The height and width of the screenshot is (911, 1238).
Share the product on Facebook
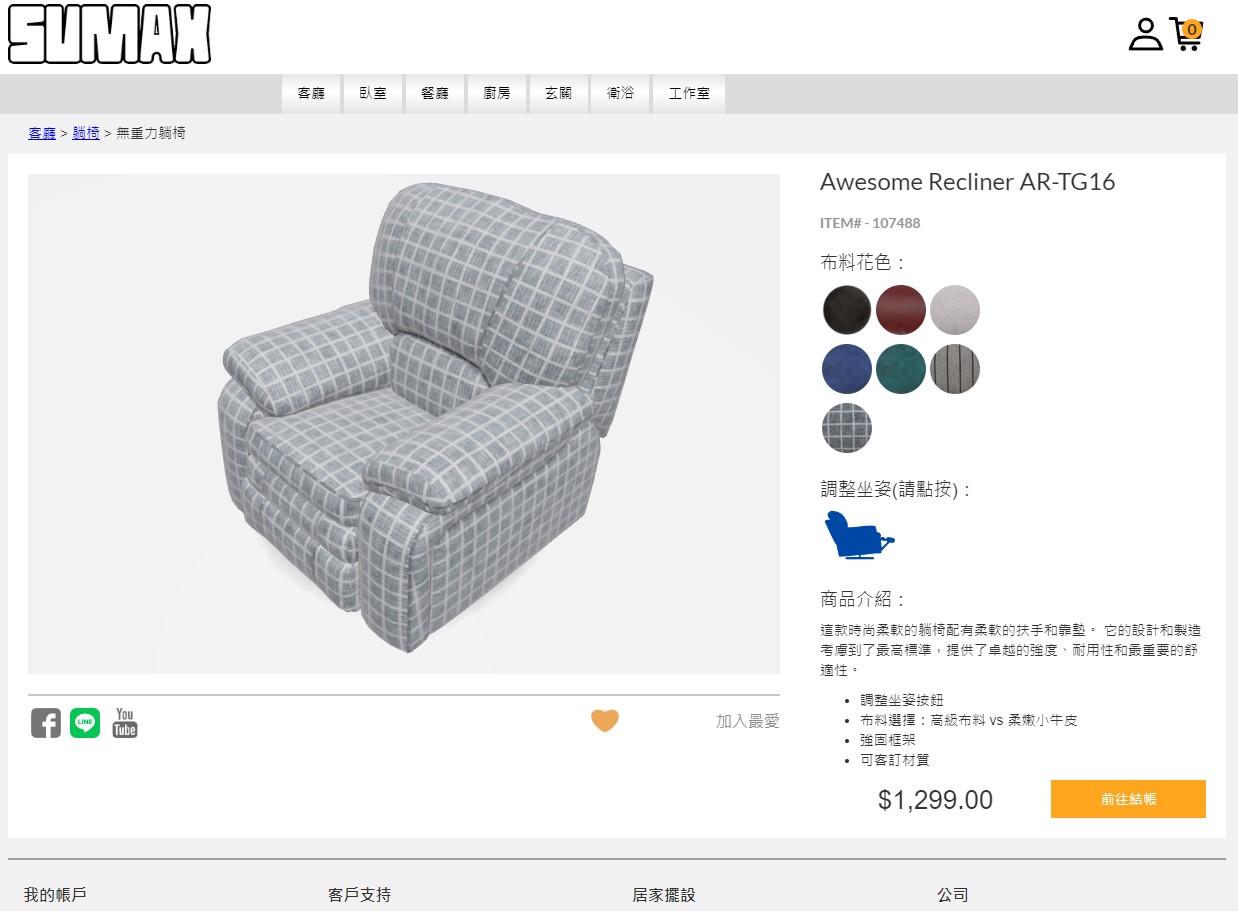tap(46, 723)
